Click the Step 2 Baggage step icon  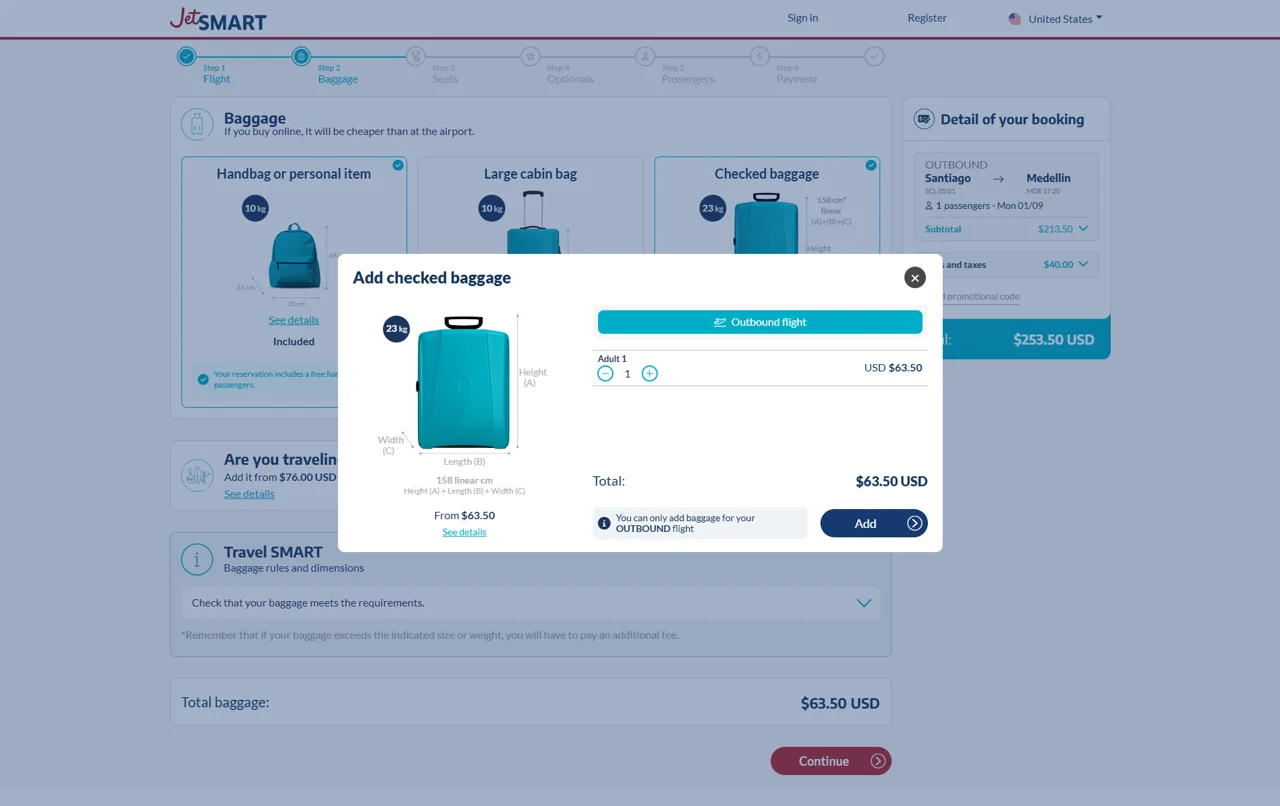[301, 57]
